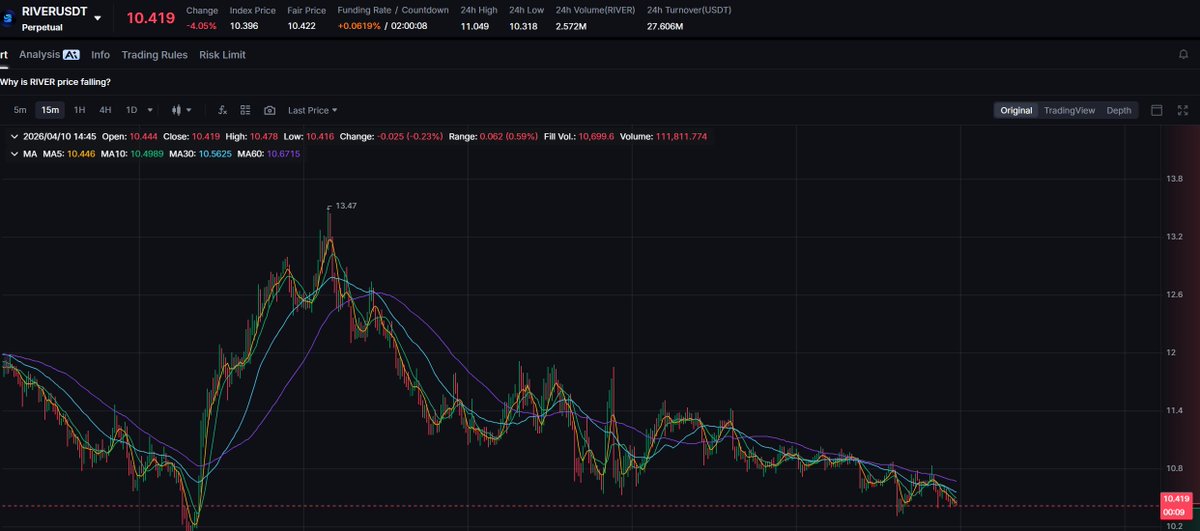Select the 5m timeframe

(20, 110)
